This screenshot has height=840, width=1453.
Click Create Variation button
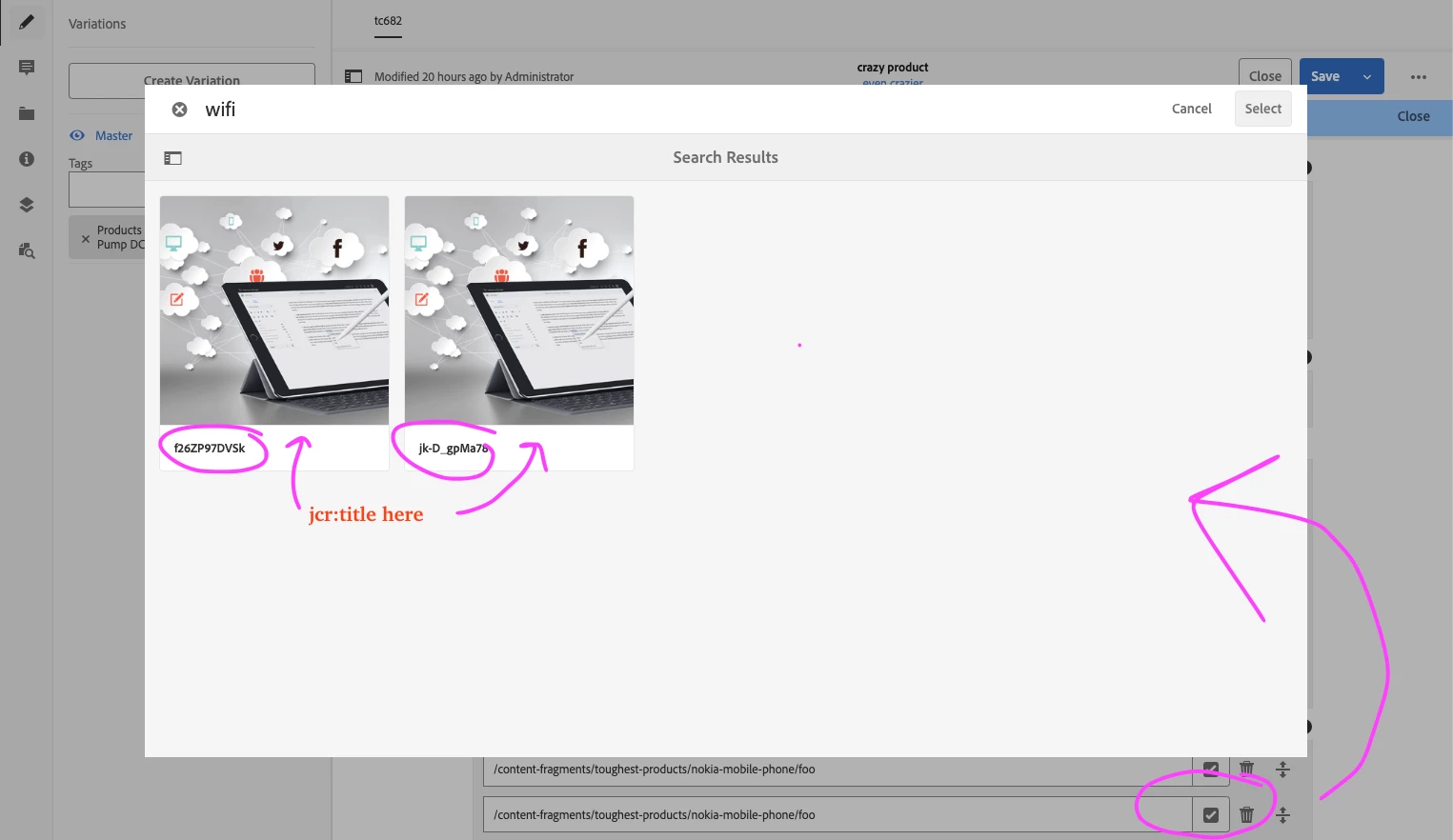[x=192, y=80]
